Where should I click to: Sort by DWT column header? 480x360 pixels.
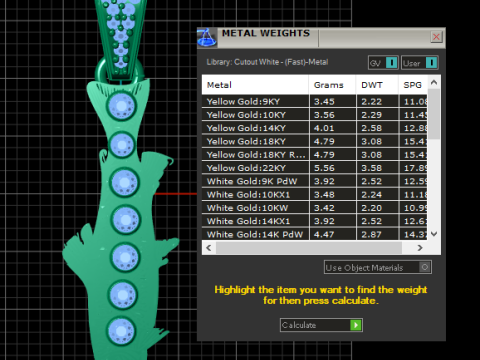coord(377,85)
